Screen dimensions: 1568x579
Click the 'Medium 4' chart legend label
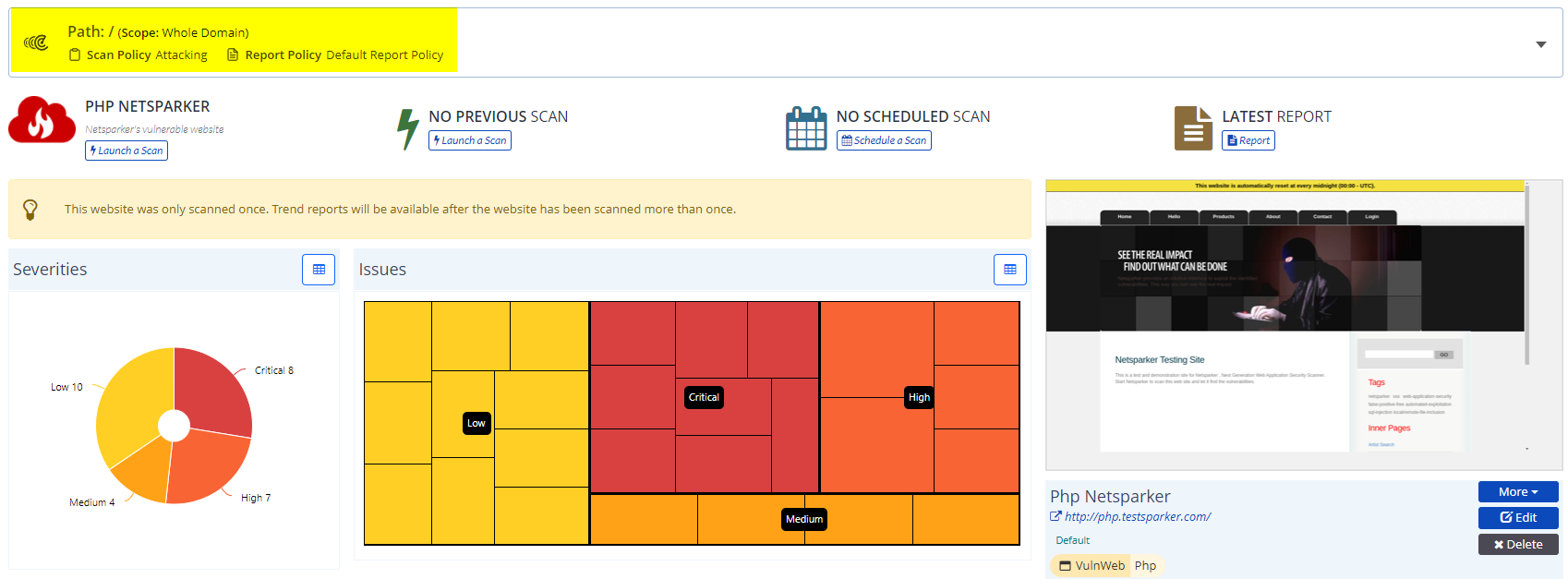[92, 502]
